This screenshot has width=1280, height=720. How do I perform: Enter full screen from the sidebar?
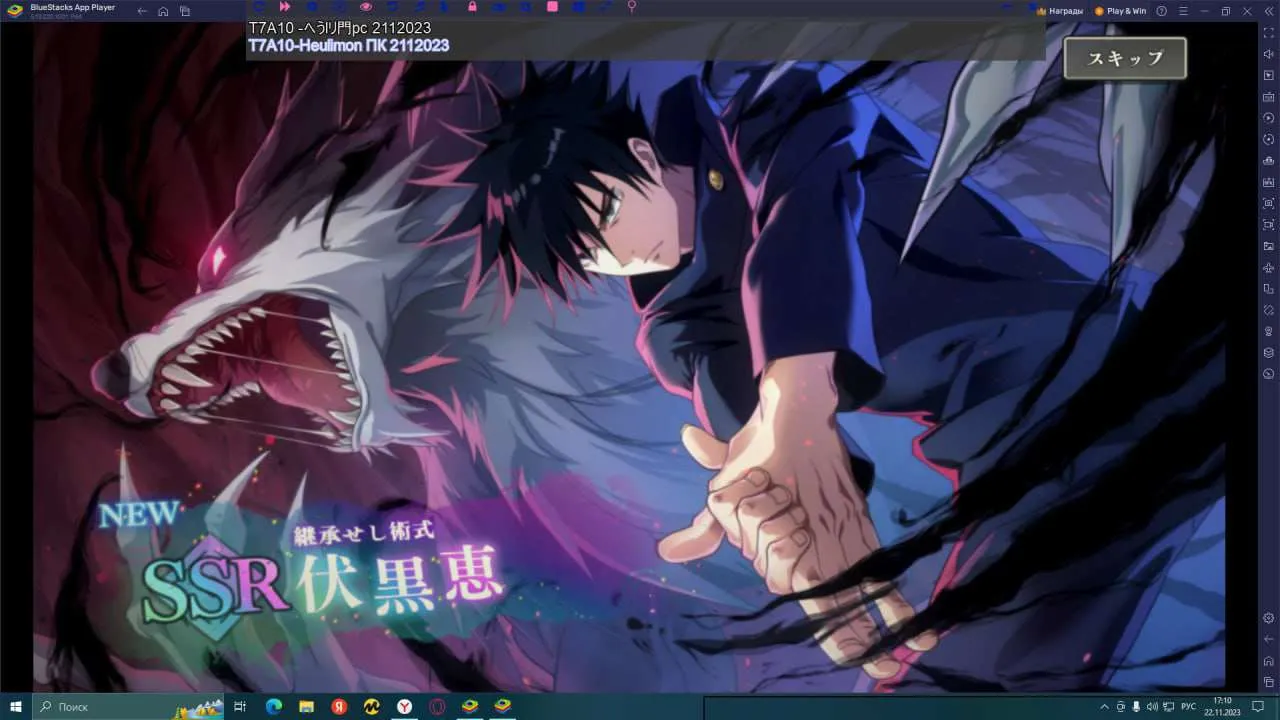tap(1268, 34)
